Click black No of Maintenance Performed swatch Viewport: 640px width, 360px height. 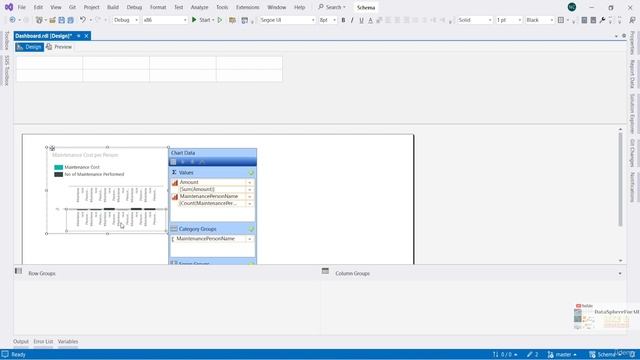click(x=58, y=174)
